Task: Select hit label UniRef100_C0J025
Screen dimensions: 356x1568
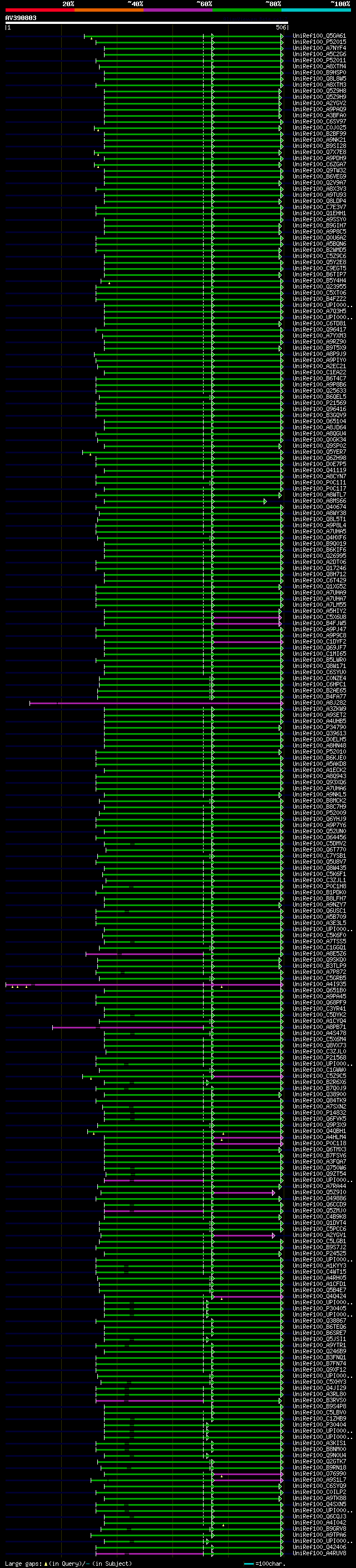Action: coord(319,128)
